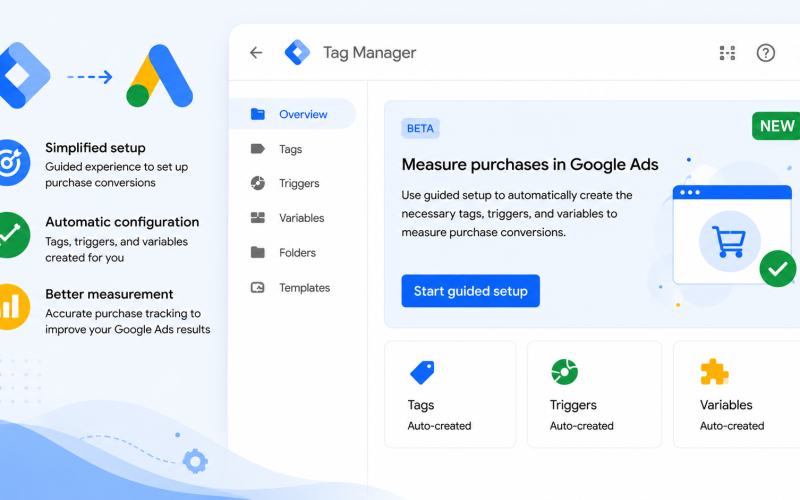The height and width of the screenshot is (500, 800).
Task: Open Tags in the sidebar menu
Action: (292, 149)
